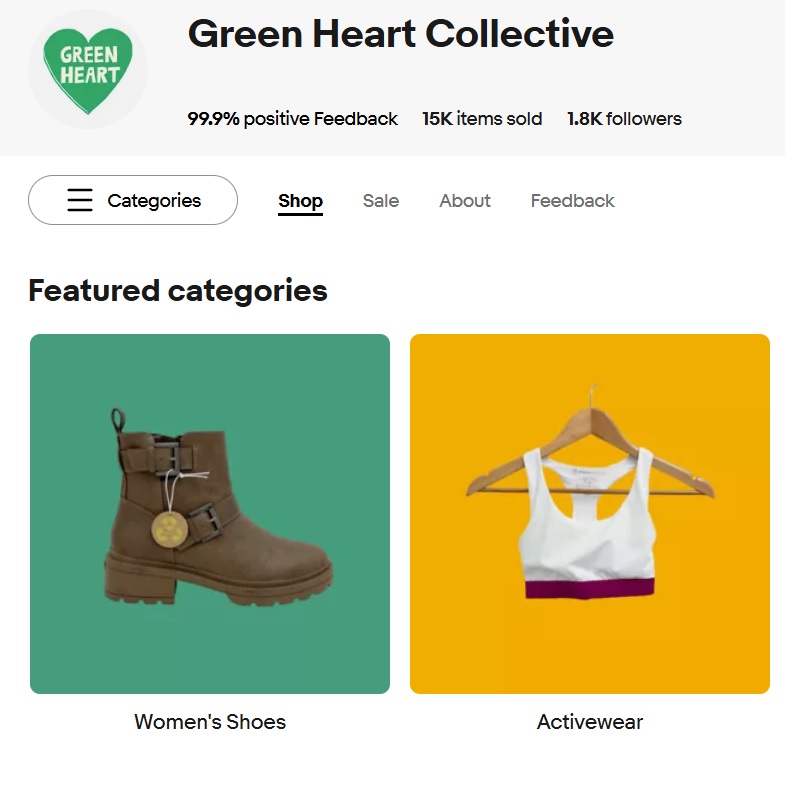Switch to the Shop tab
Image resolution: width=785 pixels, height=785 pixels.
pos(300,201)
